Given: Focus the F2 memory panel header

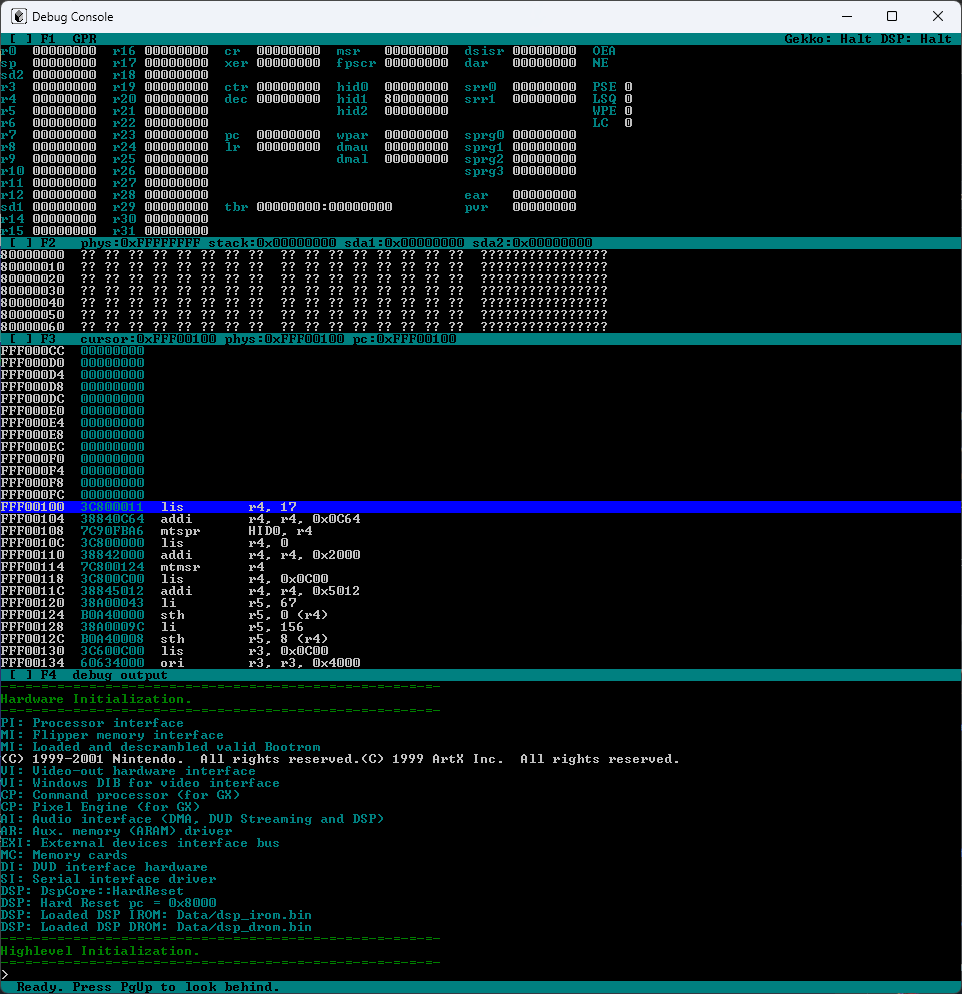Looking at the screenshot, I should pyautogui.click(x=481, y=243).
